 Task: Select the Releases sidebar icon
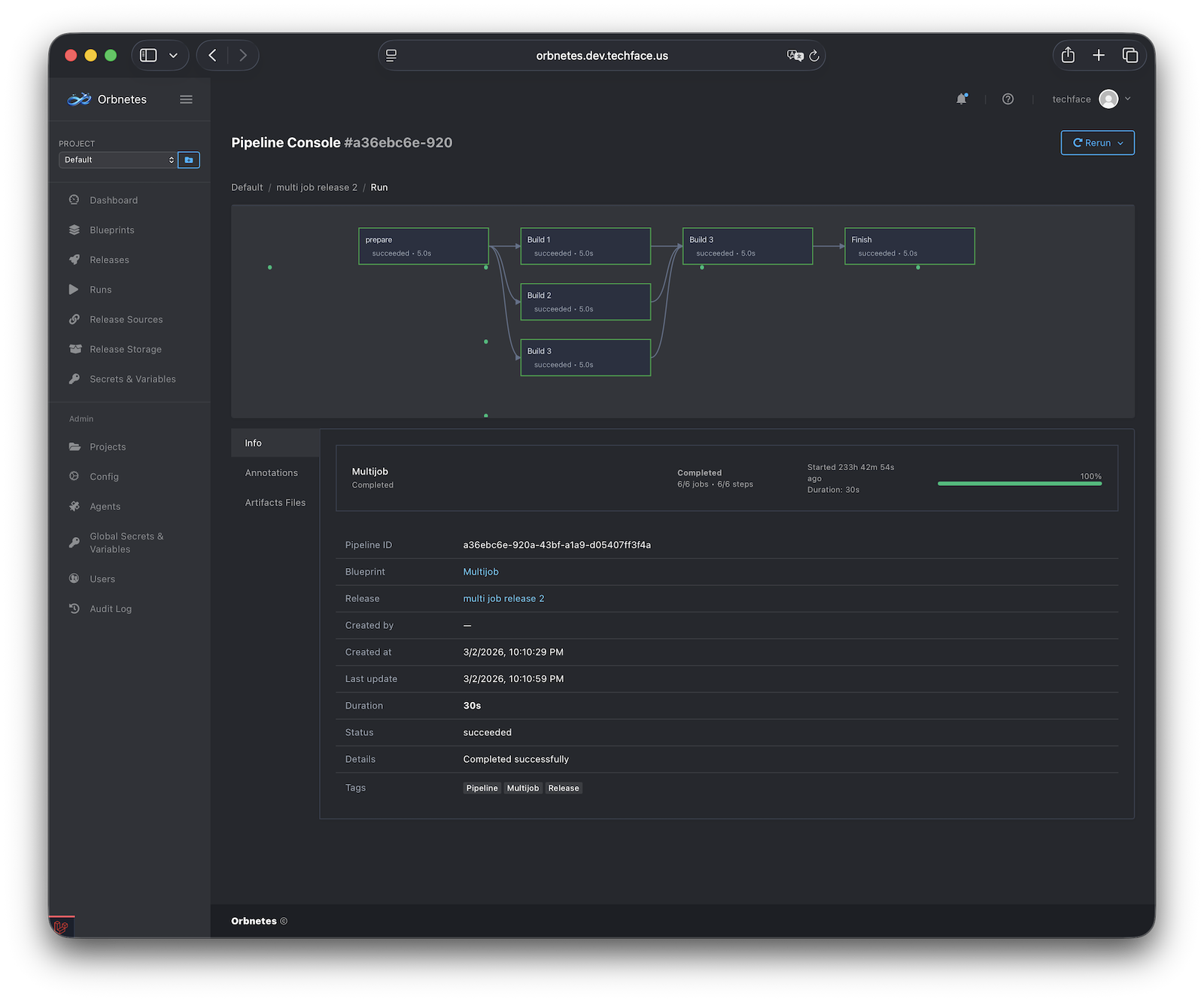coord(74,260)
